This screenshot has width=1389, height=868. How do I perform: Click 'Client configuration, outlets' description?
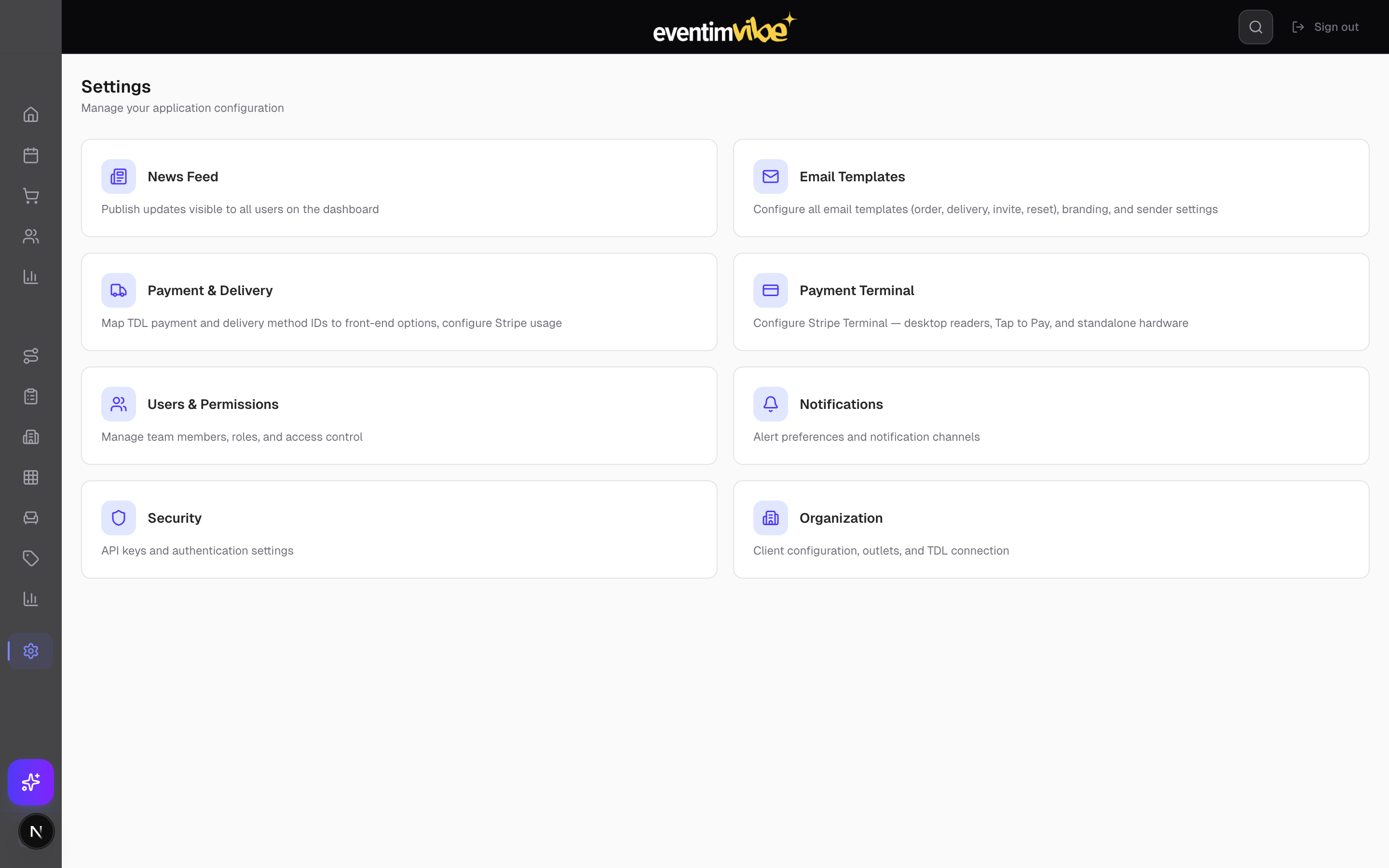click(881, 551)
